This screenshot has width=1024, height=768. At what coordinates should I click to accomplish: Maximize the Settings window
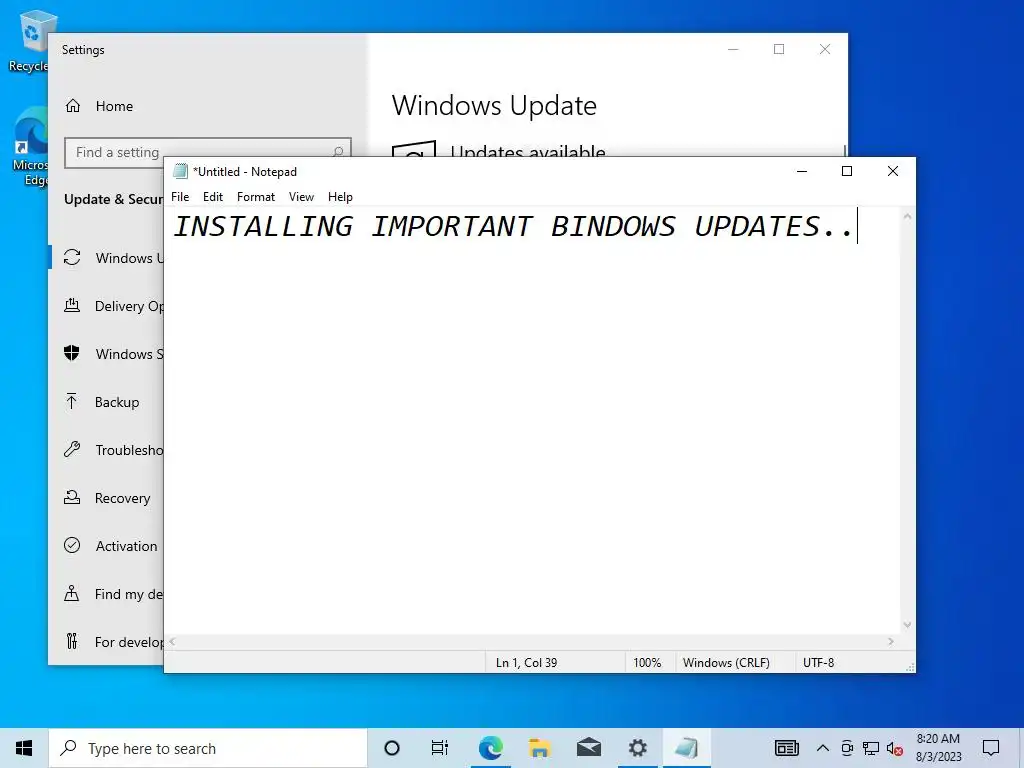click(x=779, y=49)
